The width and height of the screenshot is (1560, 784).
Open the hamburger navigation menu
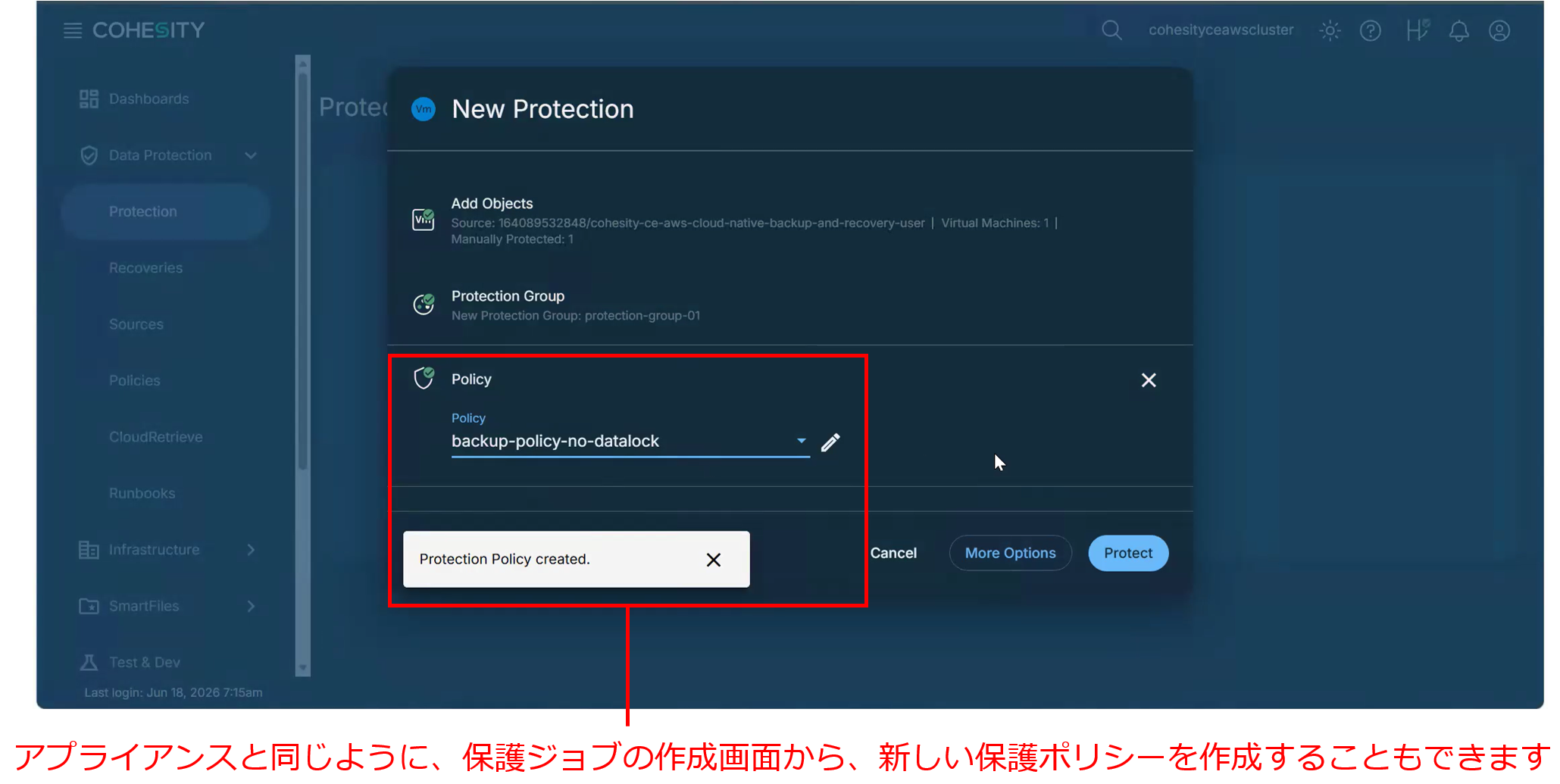coord(73,30)
